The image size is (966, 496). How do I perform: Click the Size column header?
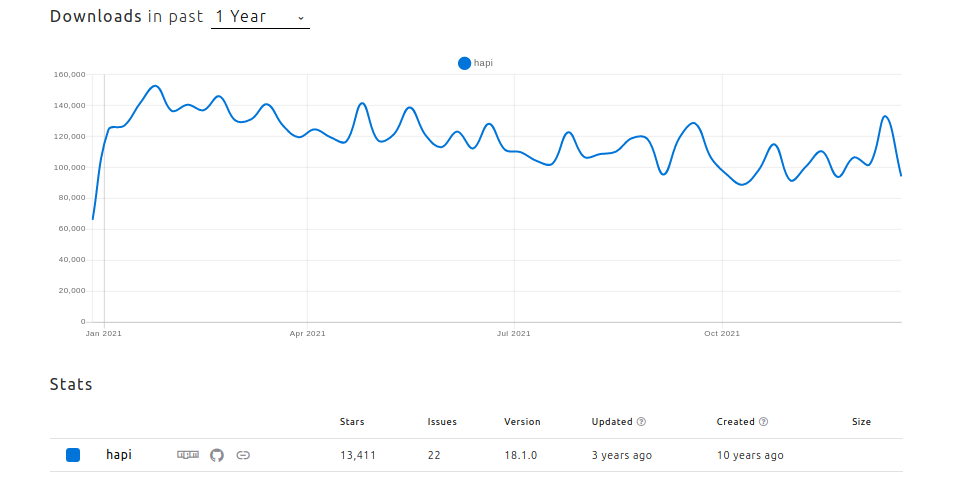861,422
